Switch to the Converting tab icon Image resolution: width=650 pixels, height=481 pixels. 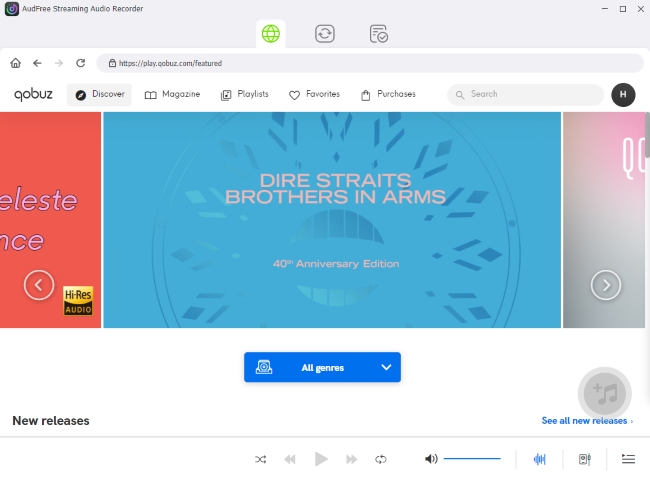[x=325, y=34]
